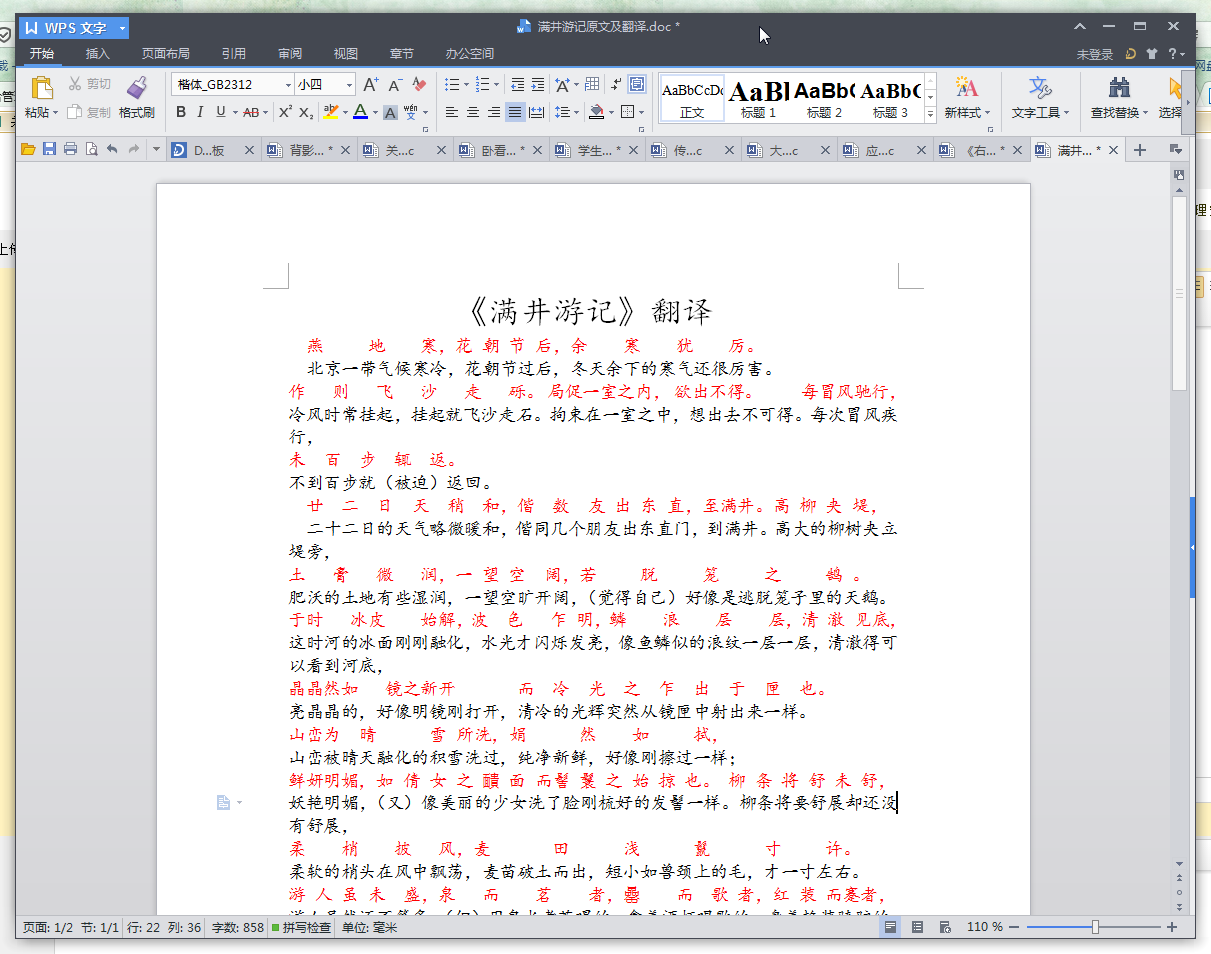Image resolution: width=1211 pixels, height=954 pixels.
Task: Switch to web layout view in status bar
Action: pyautogui.click(x=945, y=928)
